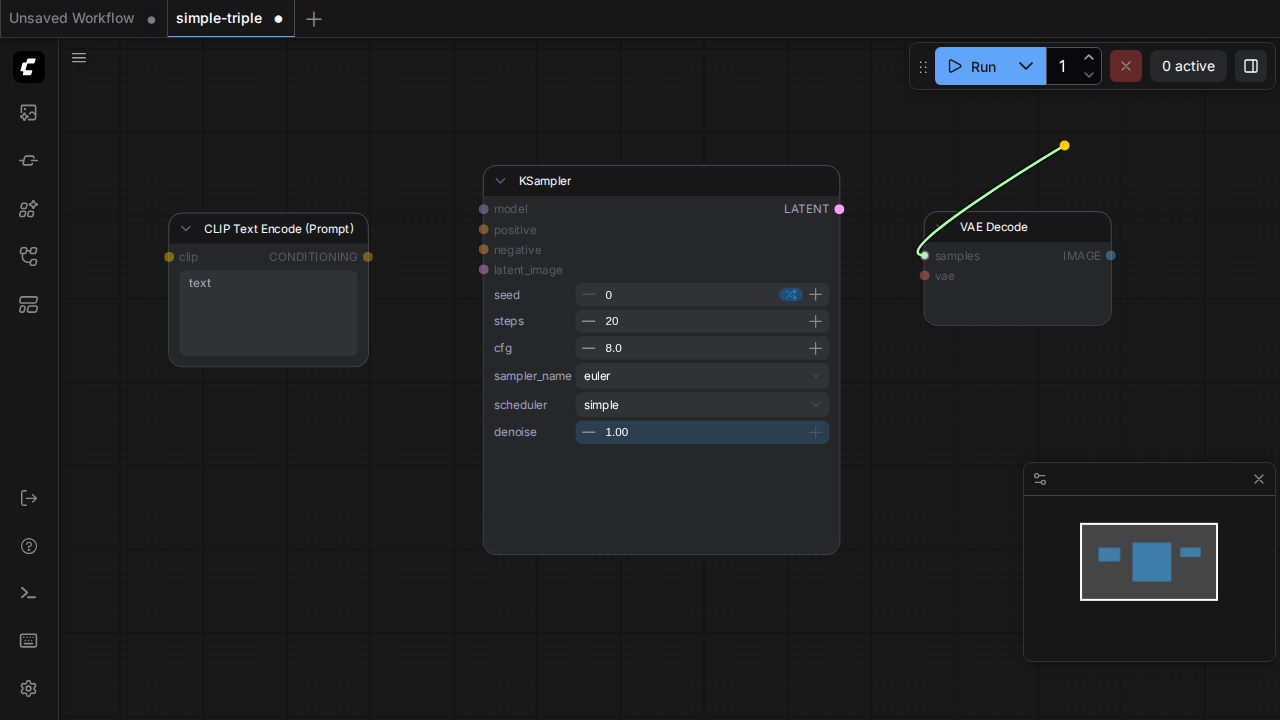Open the sampler_name euler dropdown
Image resolution: width=1280 pixels, height=720 pixels.
pyautogui.click(x=702, y=376)
